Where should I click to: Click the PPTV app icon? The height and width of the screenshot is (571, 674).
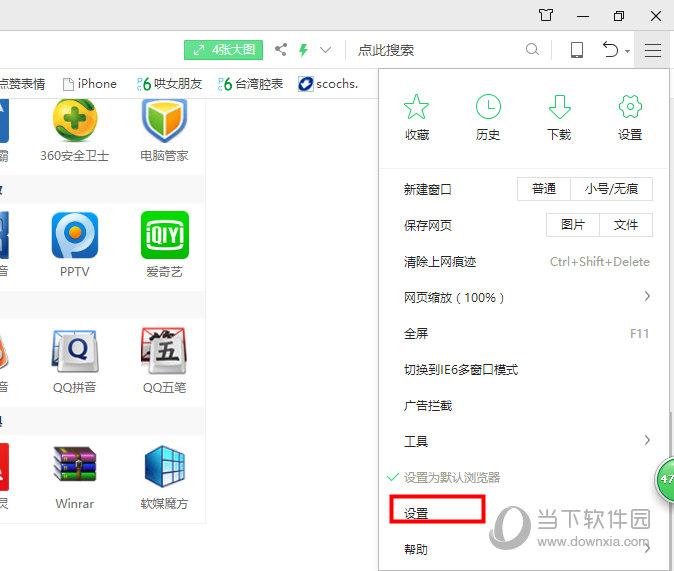[x=75, y=235]
